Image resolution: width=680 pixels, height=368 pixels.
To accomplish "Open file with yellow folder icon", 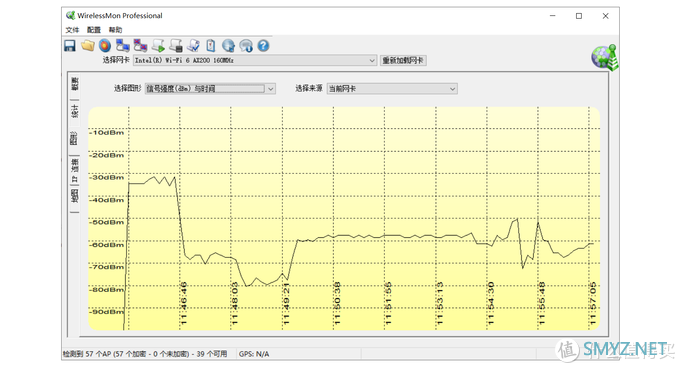I will click(88, 46).
